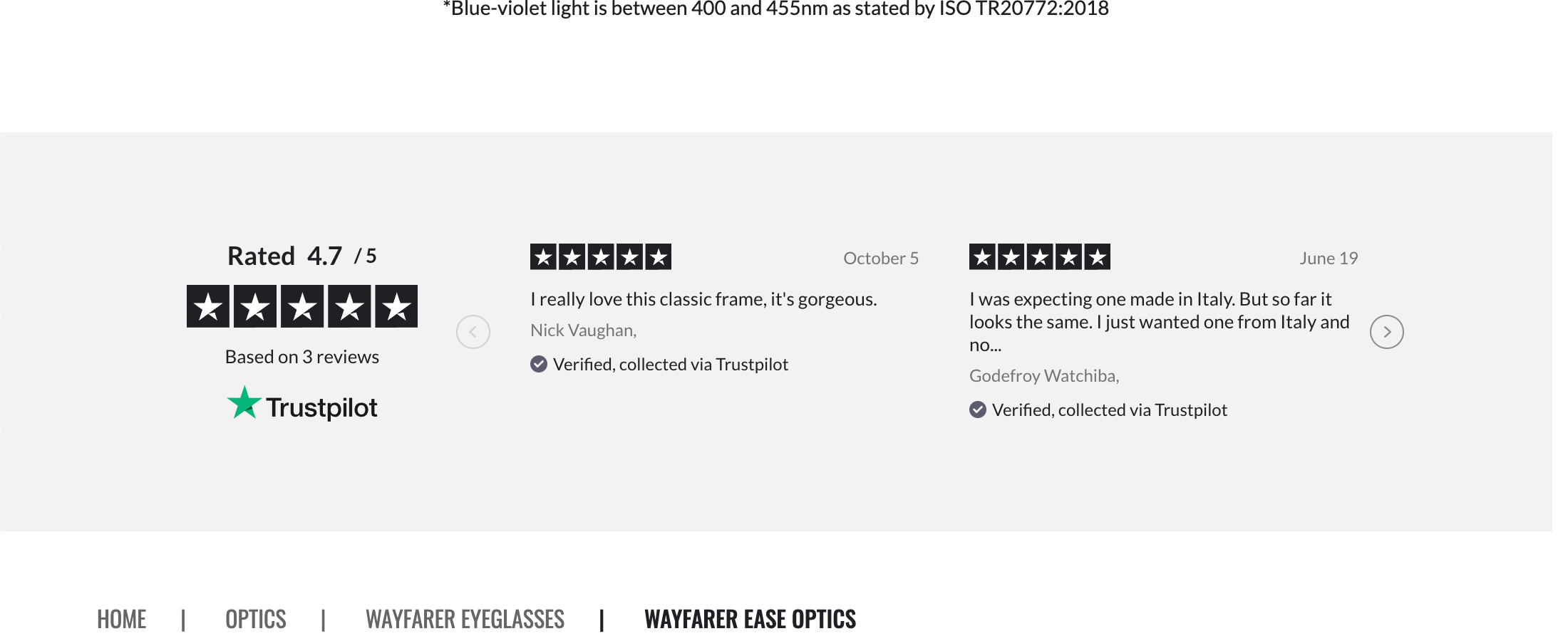Image resolution: width=1568 pixels, height=641 pixels.
Task: Click the October 5 review date
Action: 881,258
